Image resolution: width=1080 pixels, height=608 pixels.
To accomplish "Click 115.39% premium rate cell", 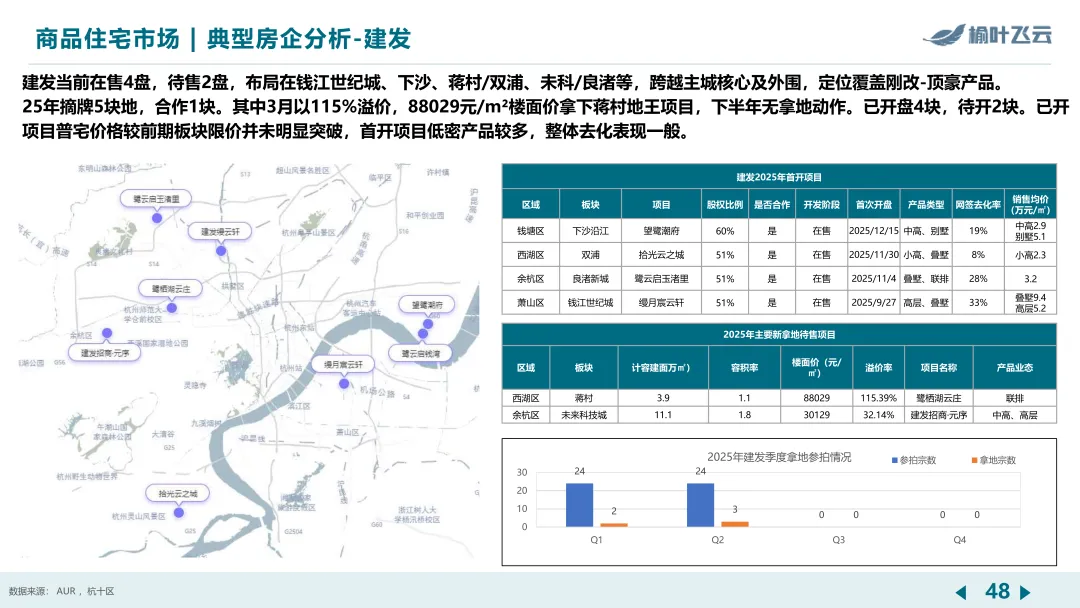I will point(878,398).
